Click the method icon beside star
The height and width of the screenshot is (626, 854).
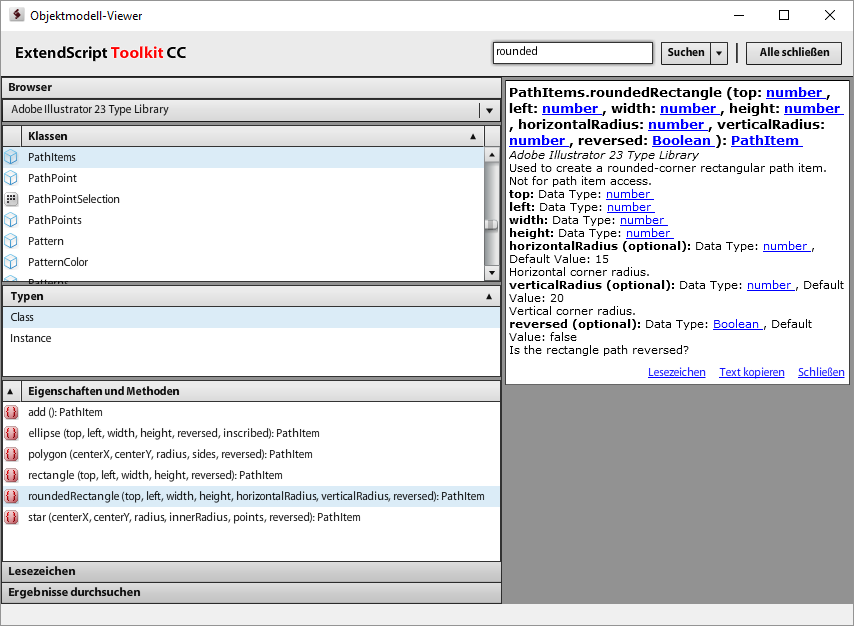11,517
